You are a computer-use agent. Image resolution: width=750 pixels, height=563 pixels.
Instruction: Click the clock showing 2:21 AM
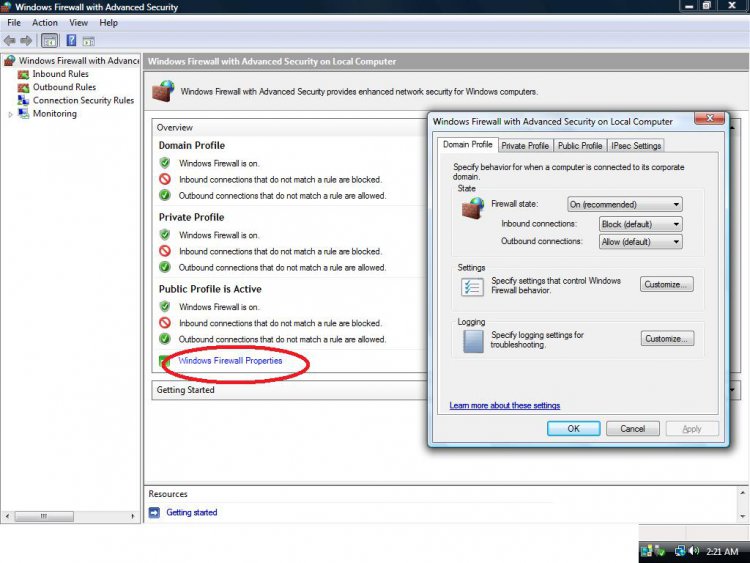click(x=722, y=552)
